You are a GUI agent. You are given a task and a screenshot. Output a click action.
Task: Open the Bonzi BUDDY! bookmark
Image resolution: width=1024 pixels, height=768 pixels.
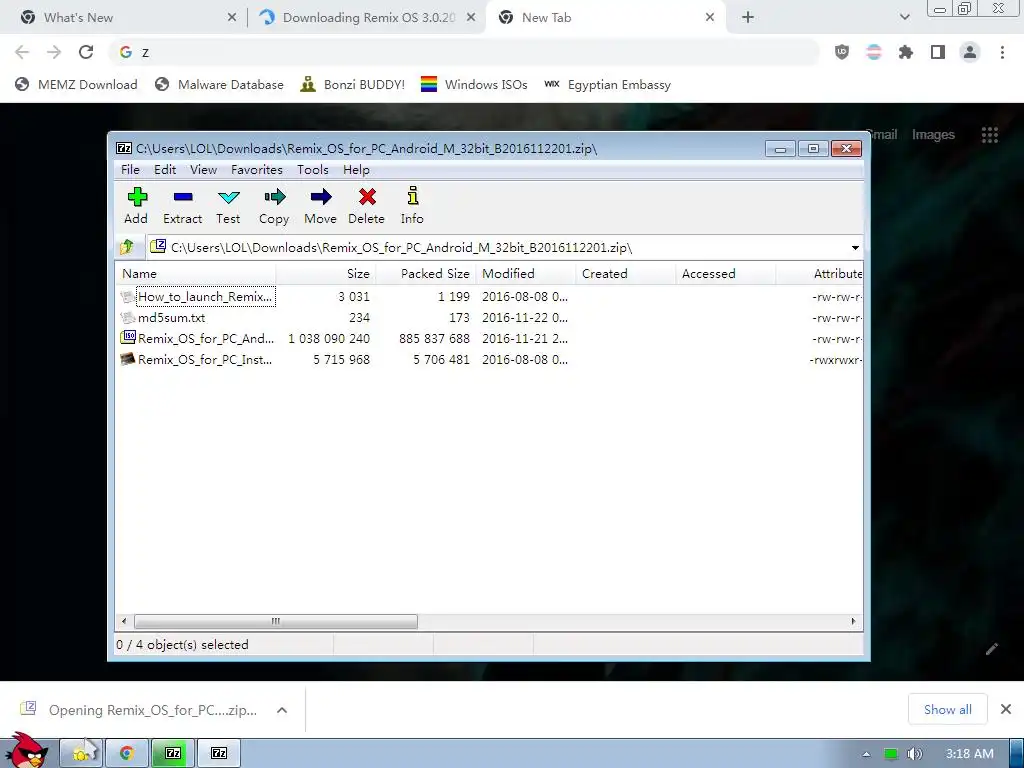(x=353, y=85)
